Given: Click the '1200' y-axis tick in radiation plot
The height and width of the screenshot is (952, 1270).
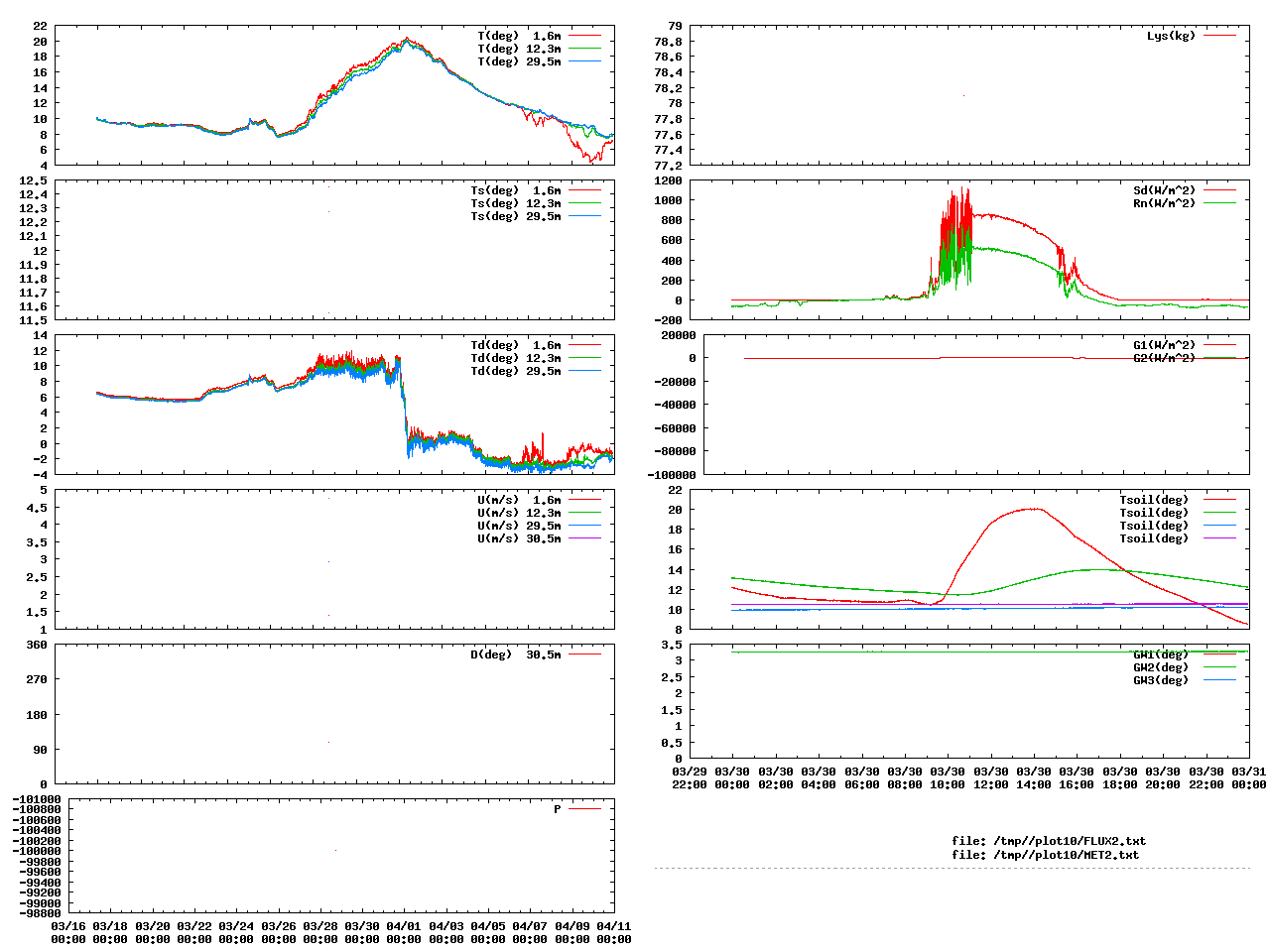Looking at the screenshot, I should click(x=668, y=180).
